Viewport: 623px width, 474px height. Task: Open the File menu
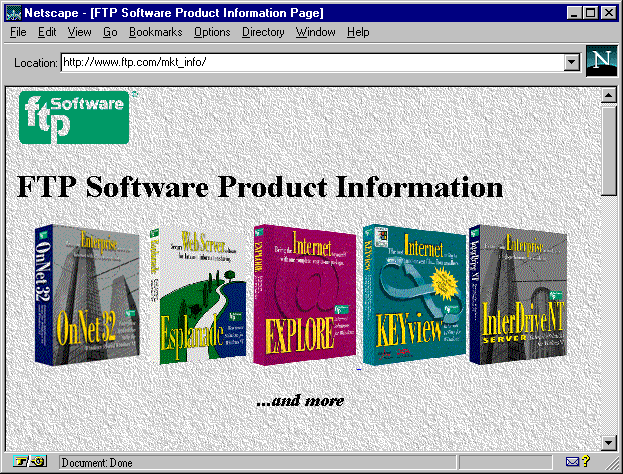(x=18, y=32)
